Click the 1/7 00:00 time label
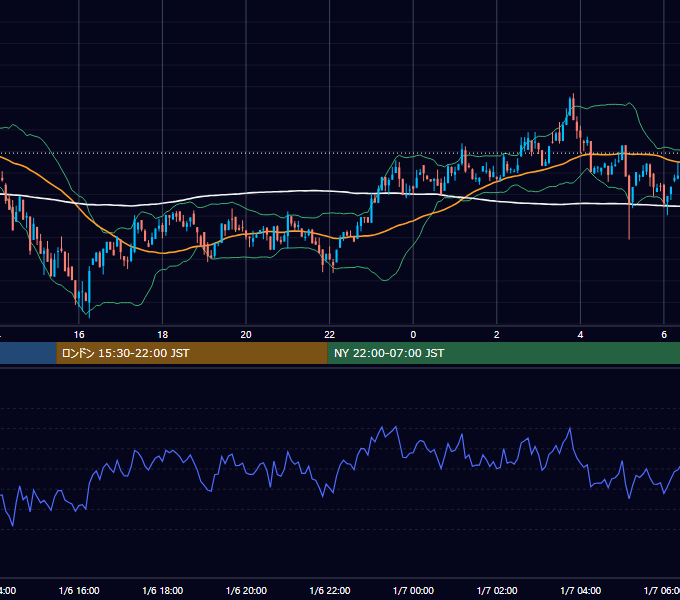680x600 pixels. (413, 590)
